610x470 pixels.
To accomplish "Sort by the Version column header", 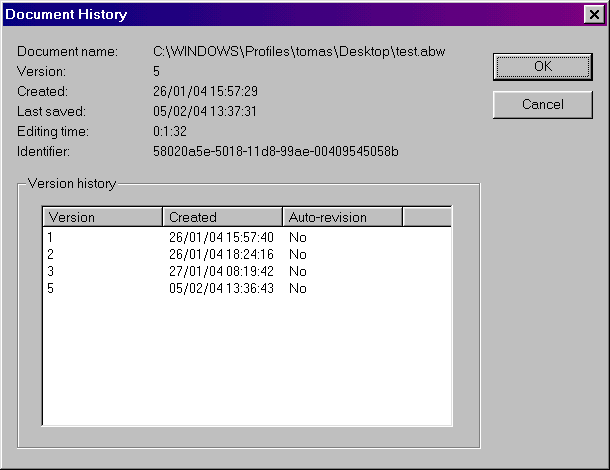I will click(102, 217).
